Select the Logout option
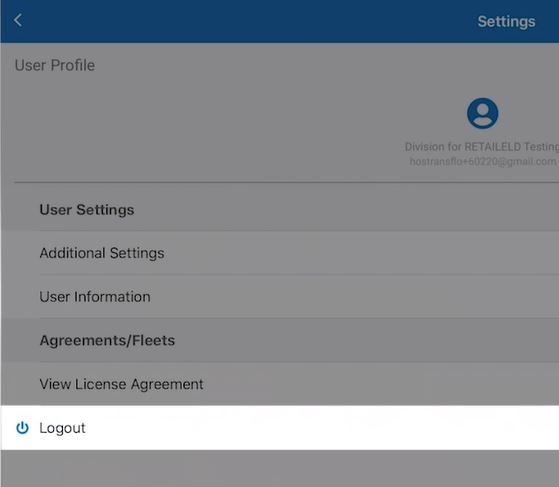This screenshot has width=559, height=487. [280, 427]
